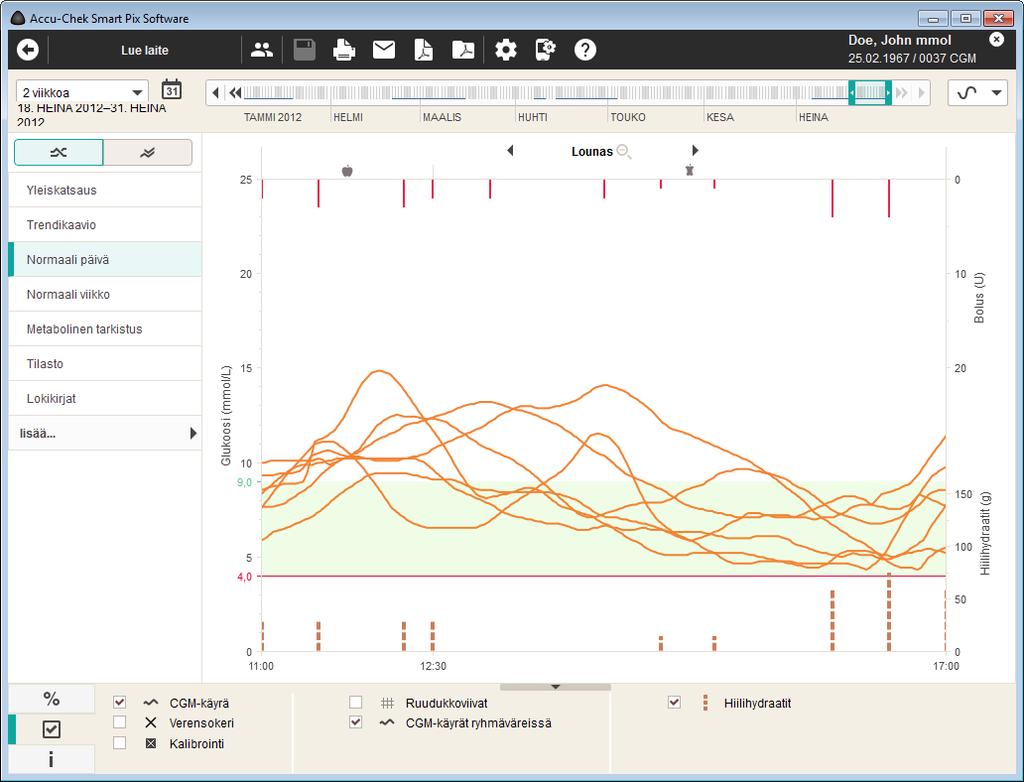Step timeline back one arrow

(216, 93)
